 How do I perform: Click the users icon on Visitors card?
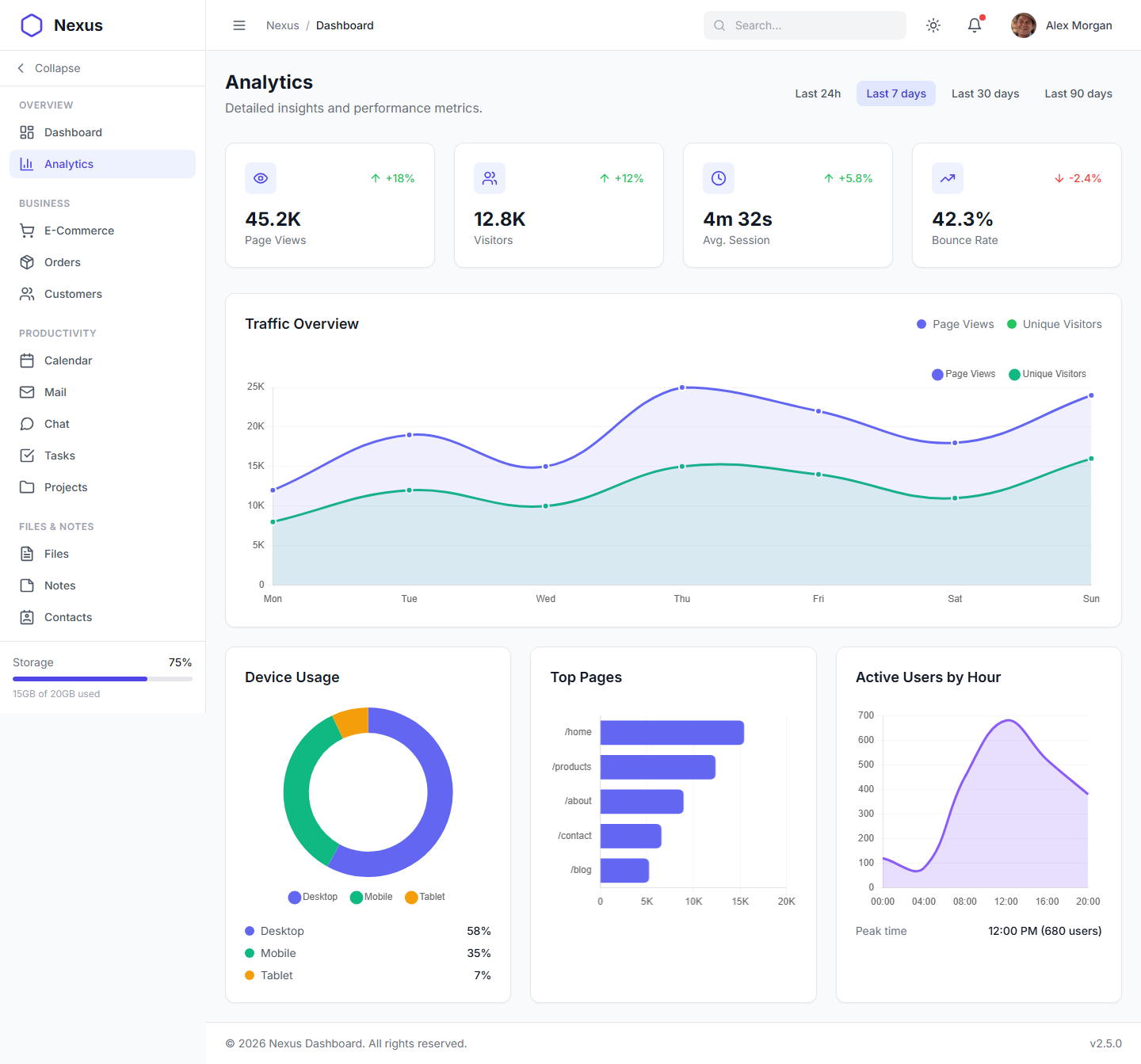tap(490, 178)
